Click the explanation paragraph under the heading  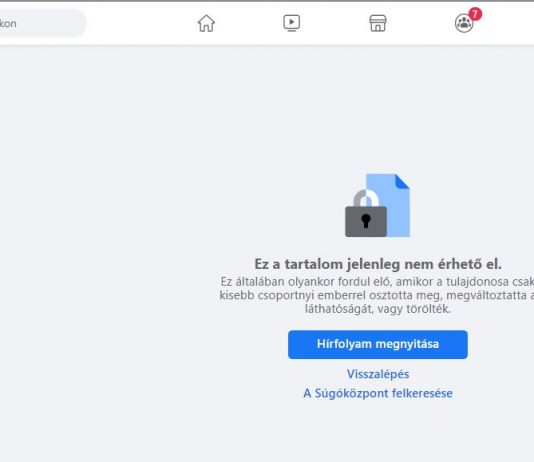point(377,295)
